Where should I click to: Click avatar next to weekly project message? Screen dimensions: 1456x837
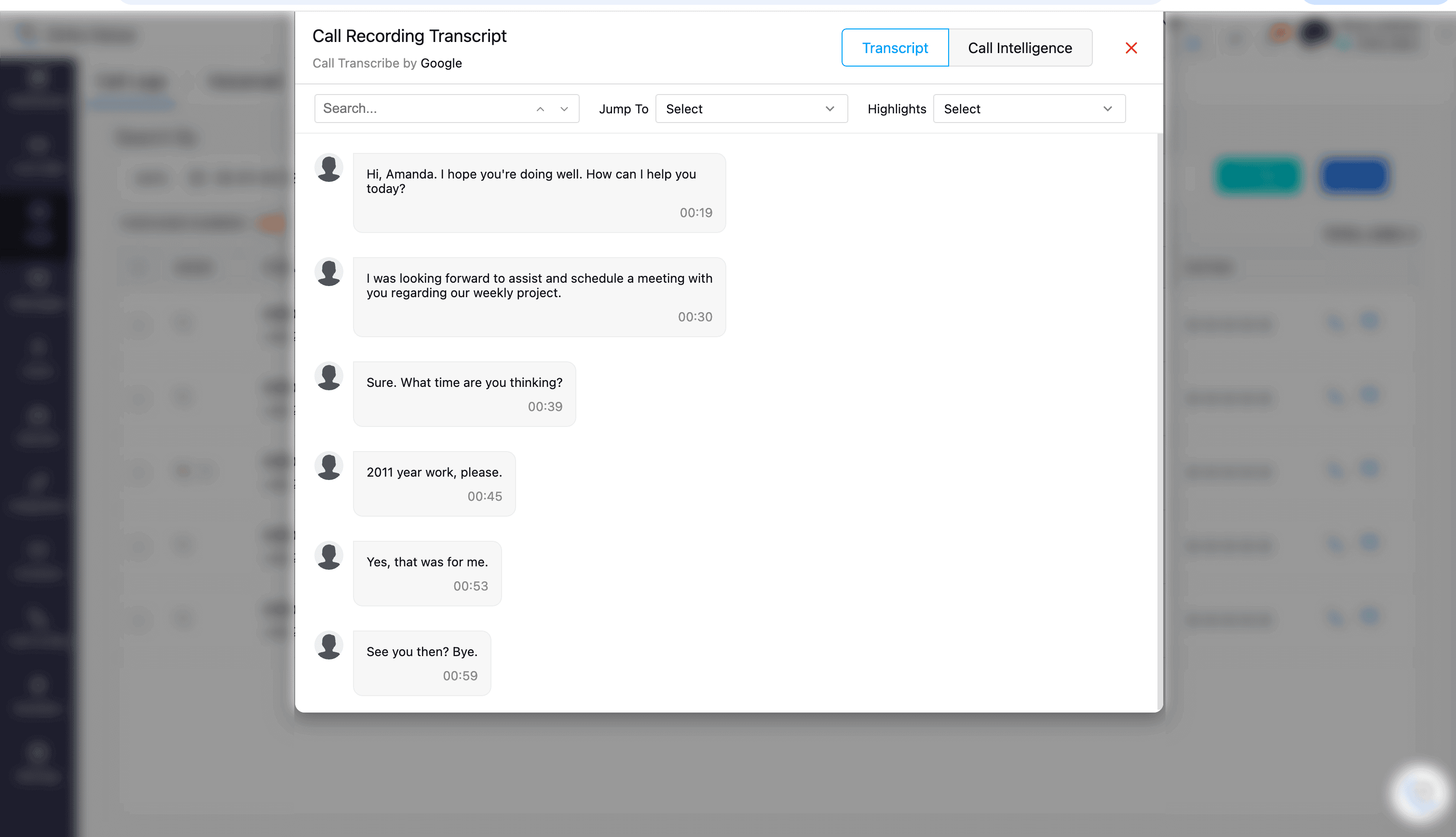[328, 273]
